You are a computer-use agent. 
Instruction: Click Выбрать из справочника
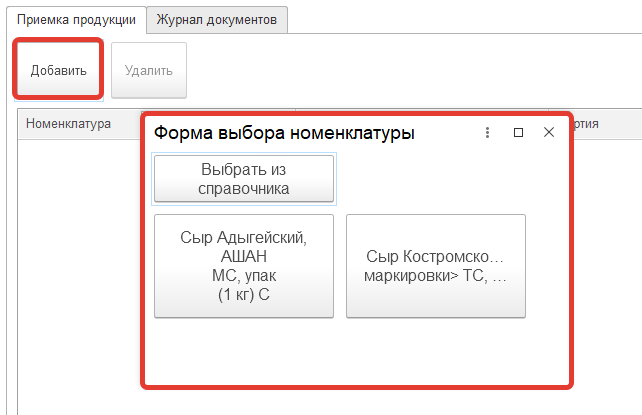tap(244, 179)
